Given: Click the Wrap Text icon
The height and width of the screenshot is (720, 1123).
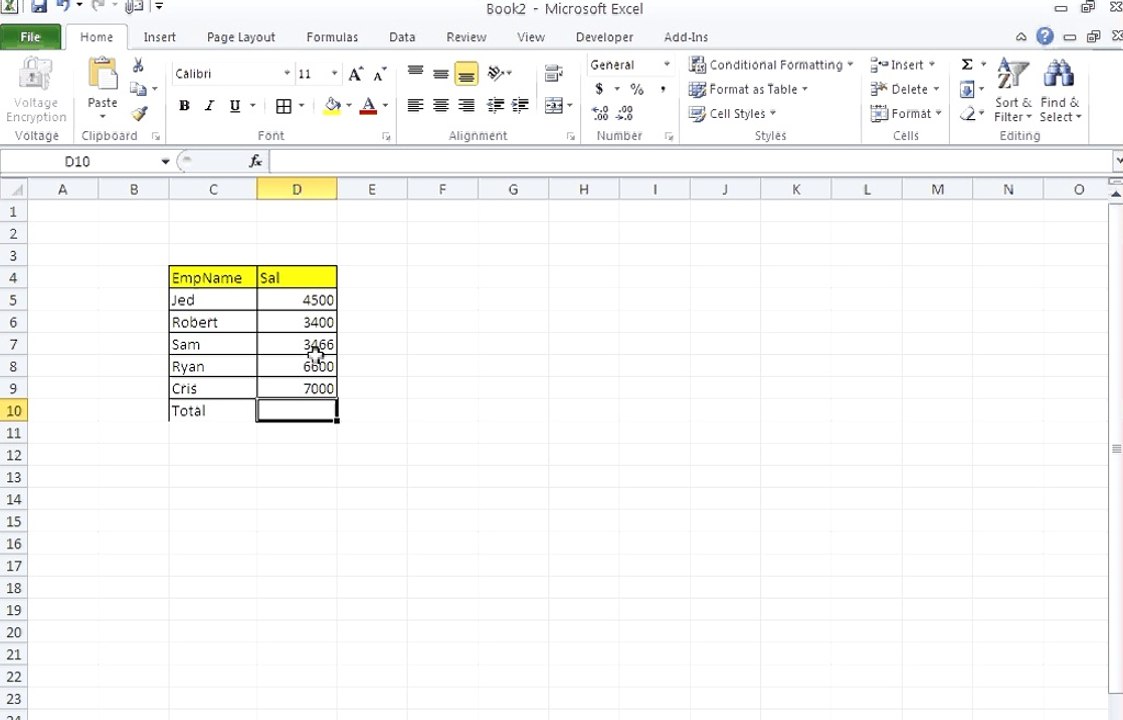Looking at the screenshot, I should point(553,72).
